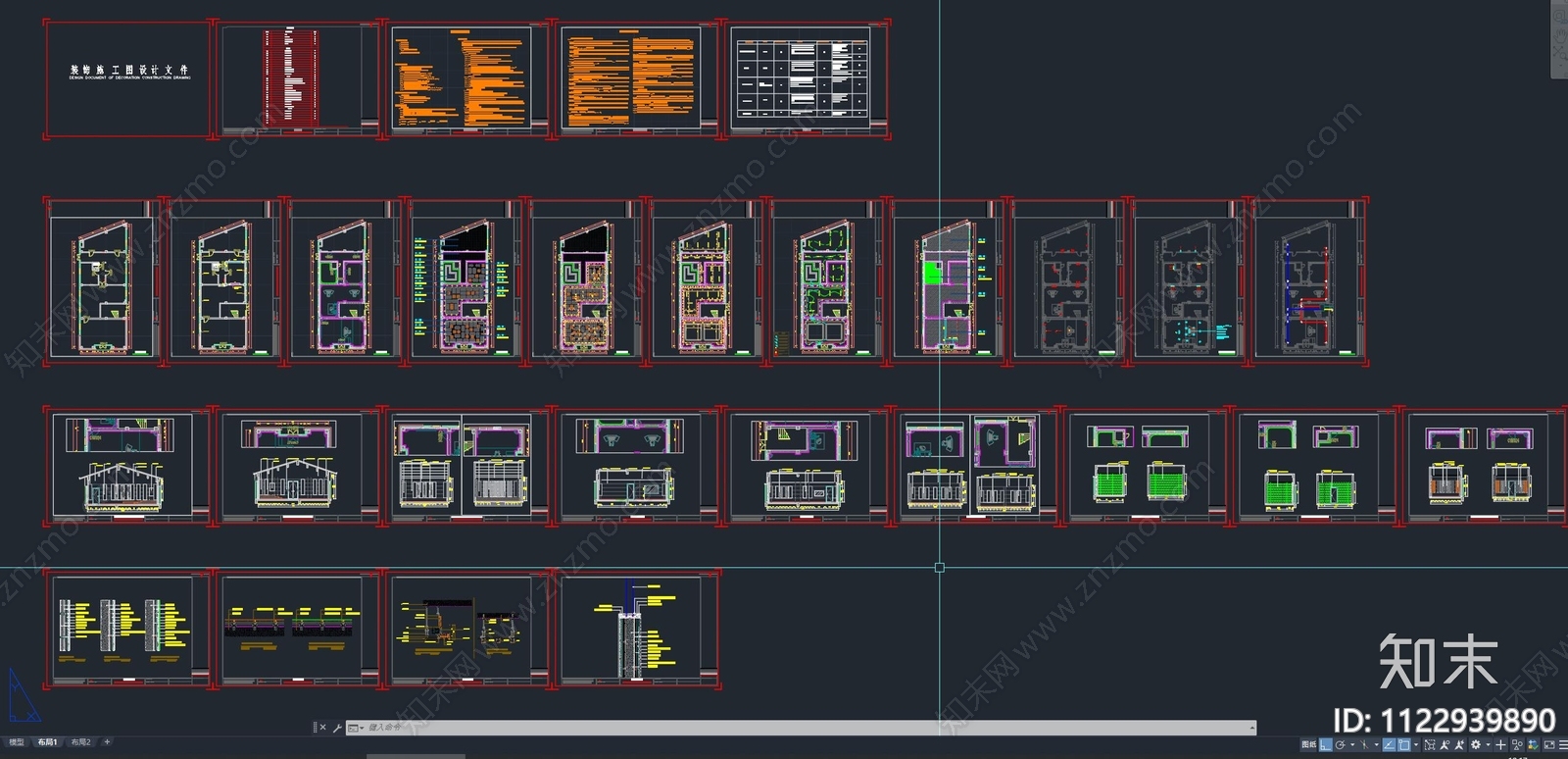Click the plus icon in status bar
The width and height of the screenshot is (1568, 759).
tap(1500, 744)
